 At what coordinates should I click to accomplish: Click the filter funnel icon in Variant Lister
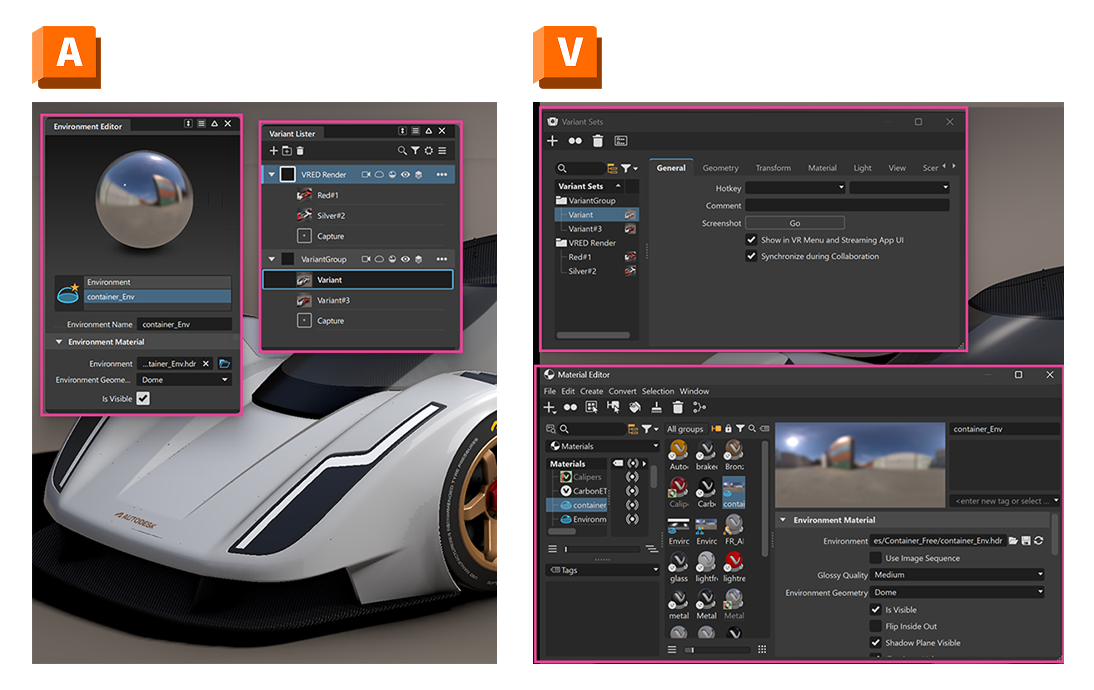(415, 151)
